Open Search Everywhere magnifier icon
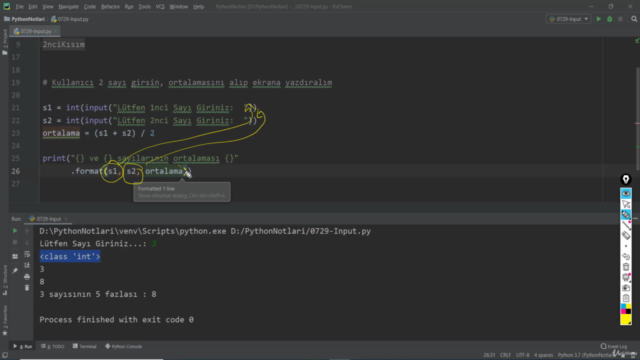Viewport: 640px width, 360px height. coord(634,19)
